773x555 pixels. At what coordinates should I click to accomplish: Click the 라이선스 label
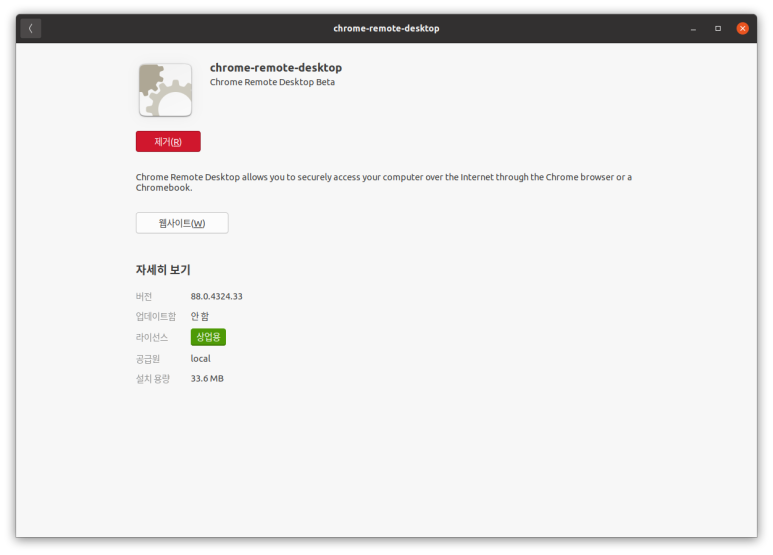152,338
